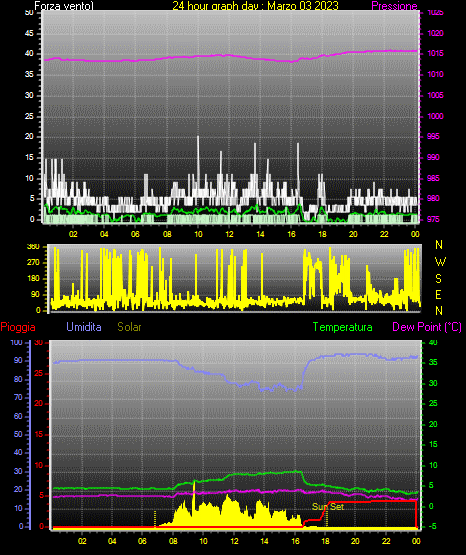Click the bottom "N" compass letter

pyautogui.click(x=439, y=310)
